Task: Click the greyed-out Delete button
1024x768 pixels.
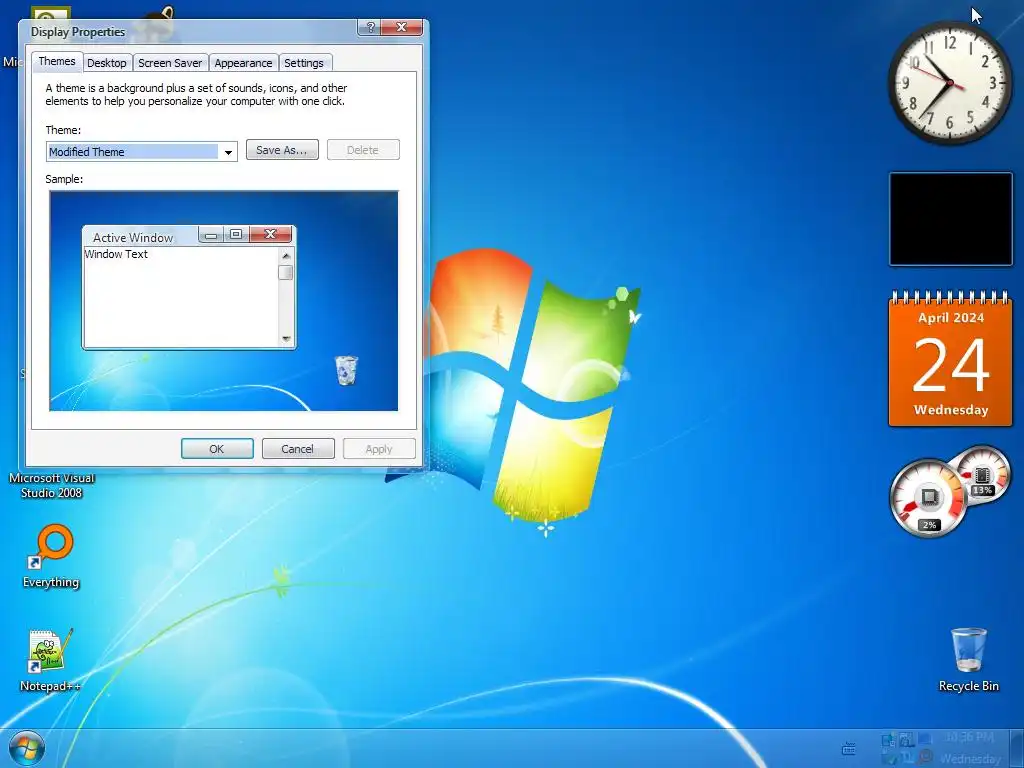Action: pos(363,150)
